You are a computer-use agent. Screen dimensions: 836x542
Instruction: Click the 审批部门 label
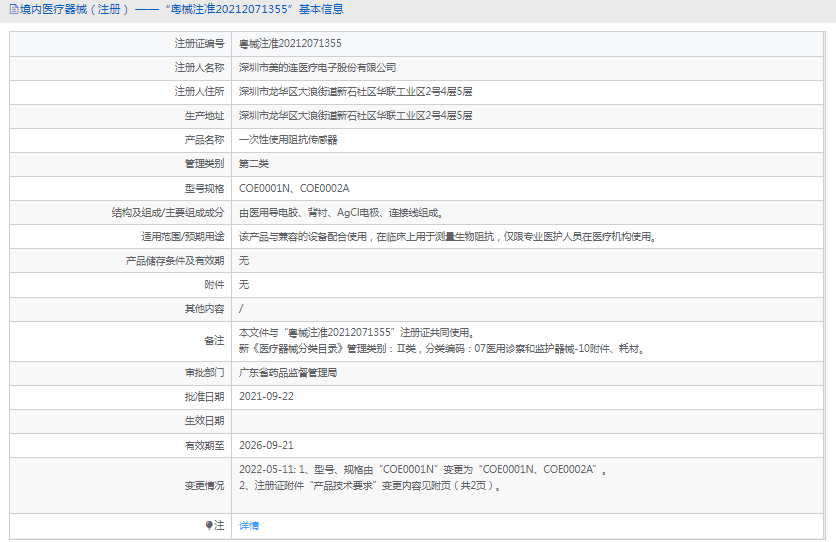pos(205,373)
